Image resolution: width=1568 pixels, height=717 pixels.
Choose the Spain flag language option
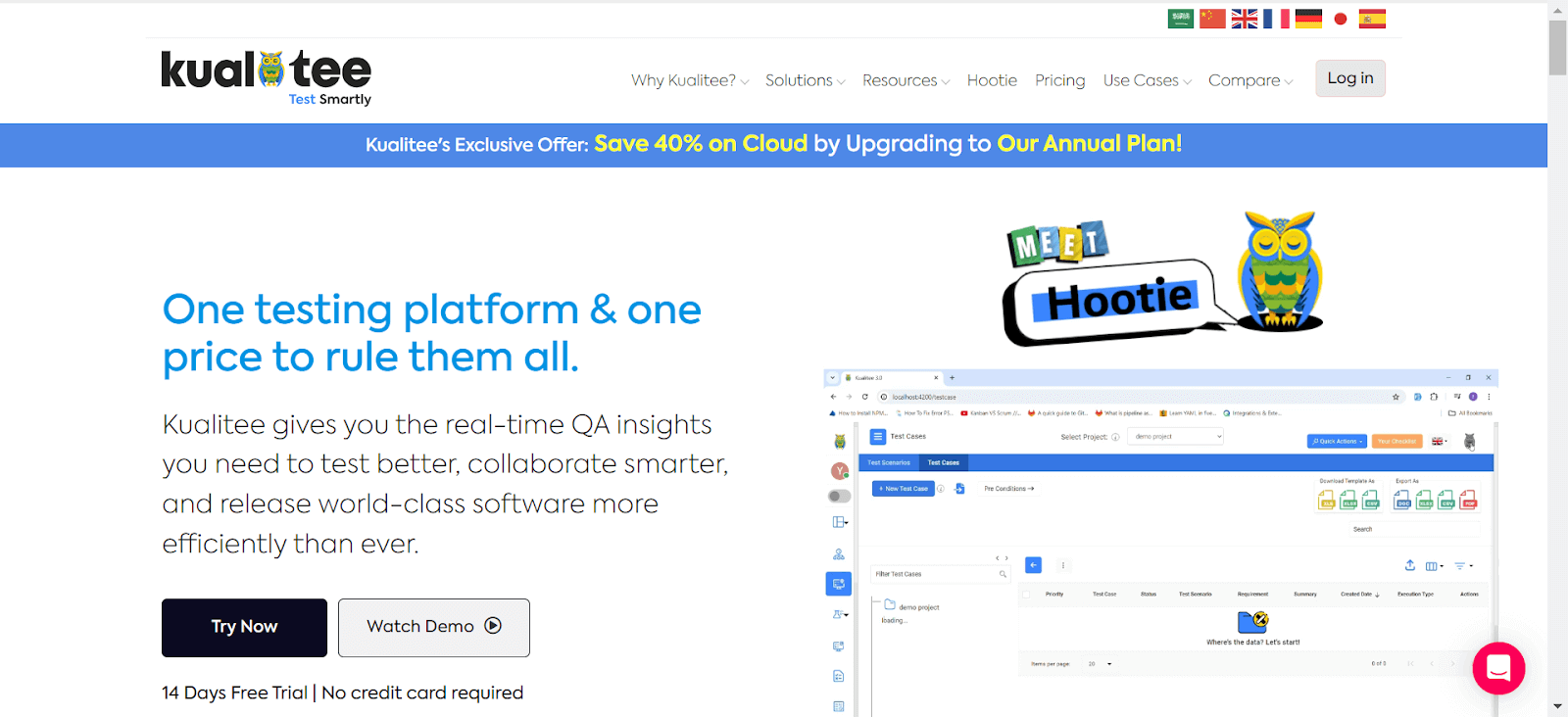click(x=1373, y=19)
